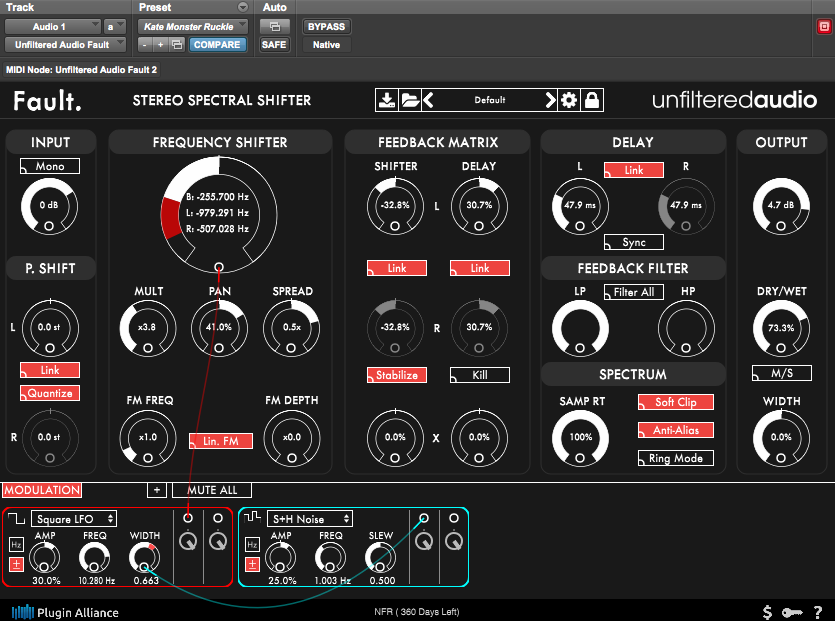Screen dimensions: 835x621
Task: Toggle bipolar plus-minus in S+H Noise module
Action: point(252,564)
